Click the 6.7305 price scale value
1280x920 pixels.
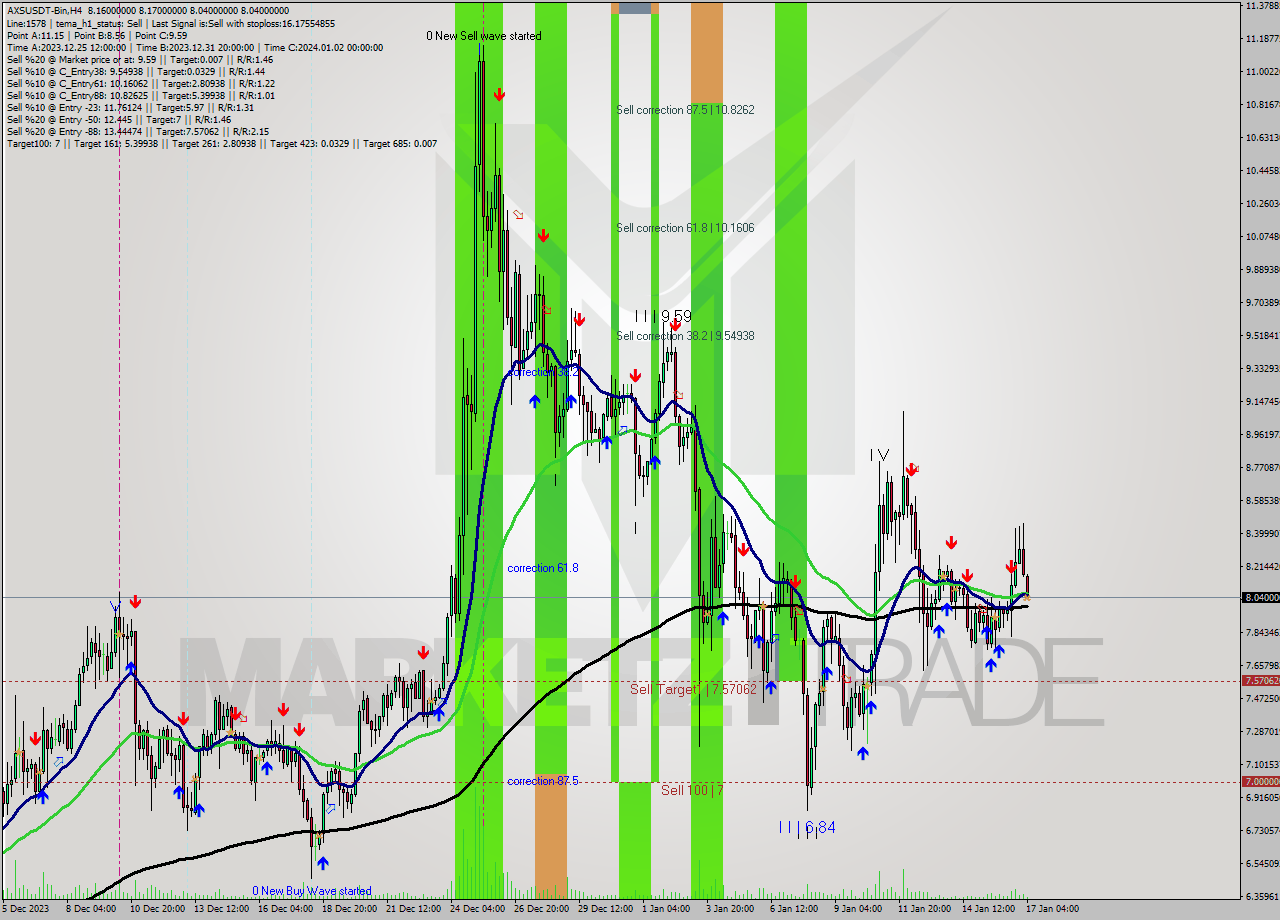(x=1262, y=830)
